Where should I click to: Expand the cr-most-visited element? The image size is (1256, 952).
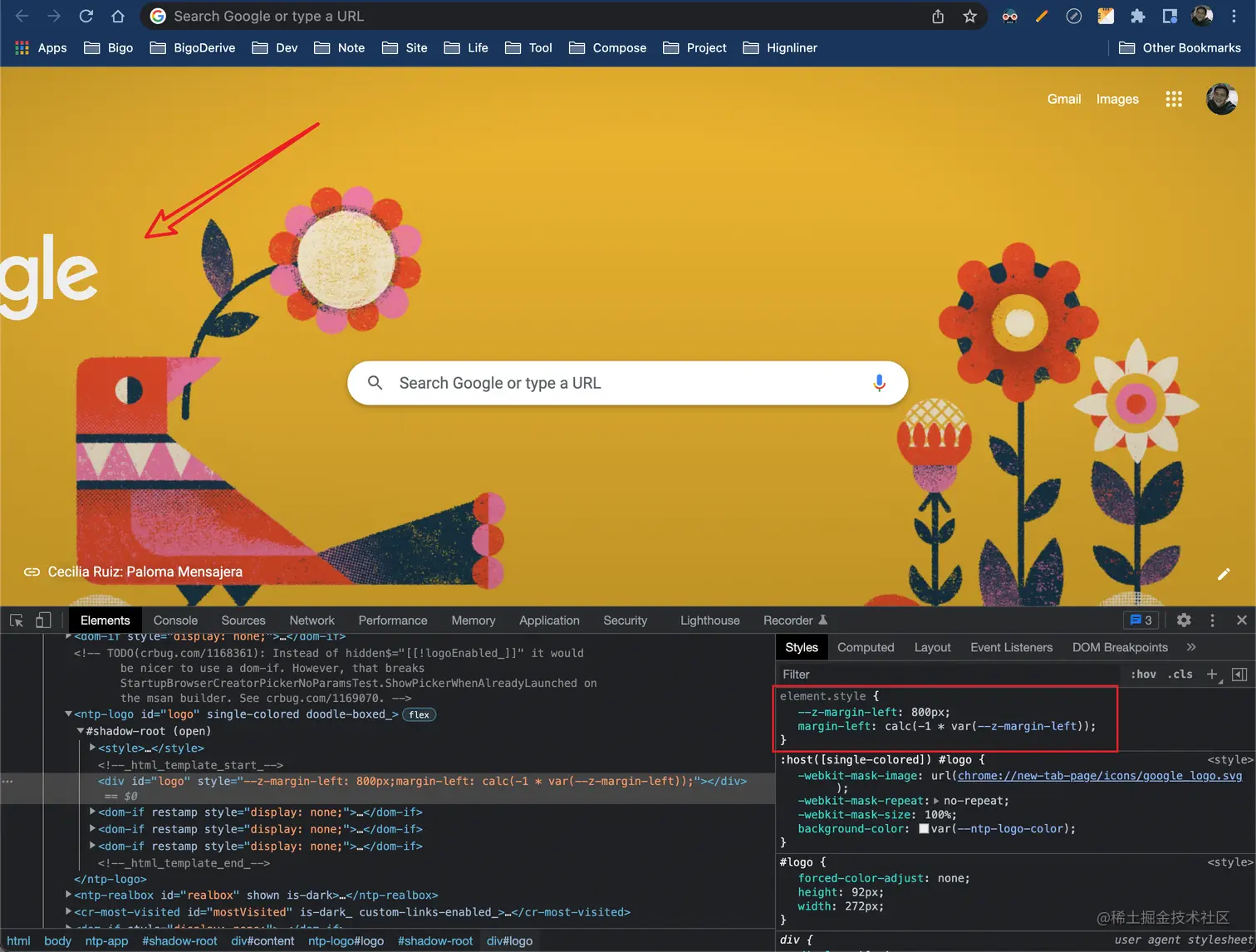68,912
